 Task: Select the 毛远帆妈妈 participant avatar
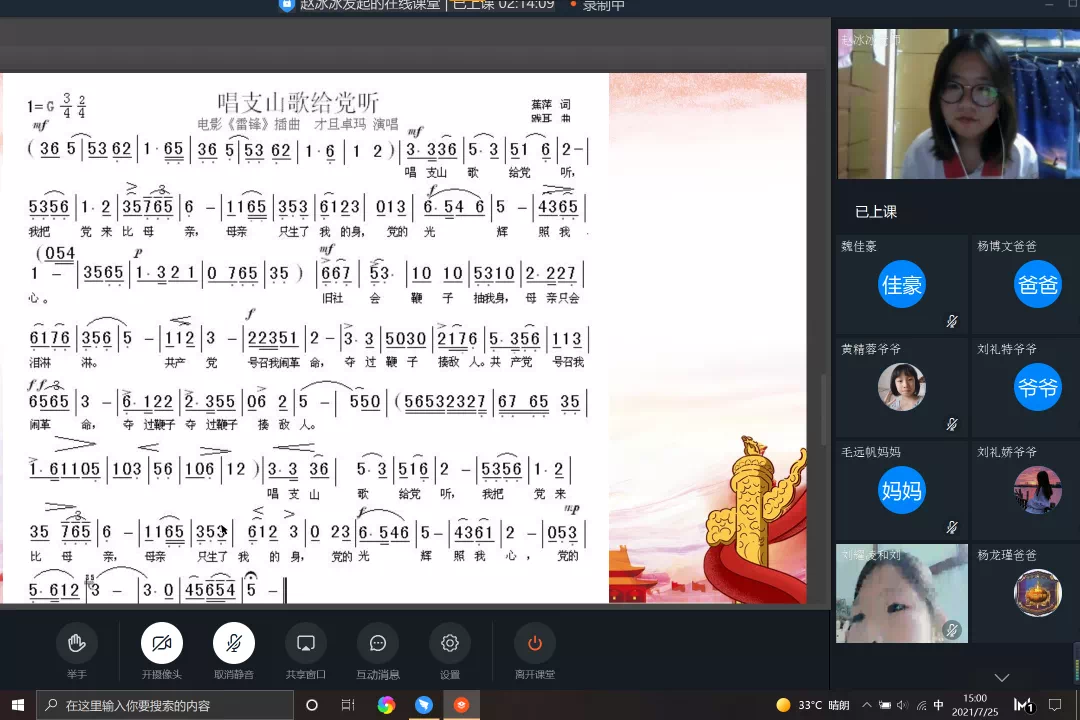coord(901,490)
